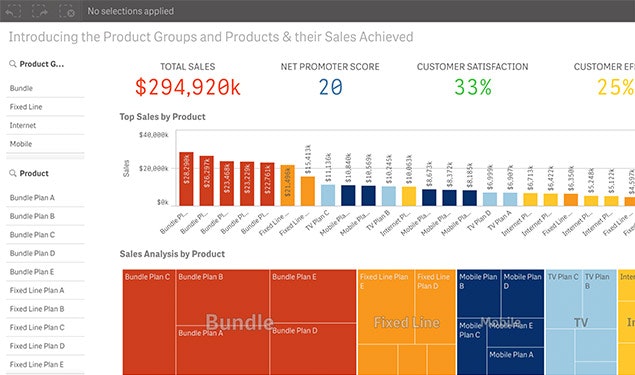635x375 pixels.
Task: Open search icon for Product filter
Action: pyautogui.click(x=13, y=173)
